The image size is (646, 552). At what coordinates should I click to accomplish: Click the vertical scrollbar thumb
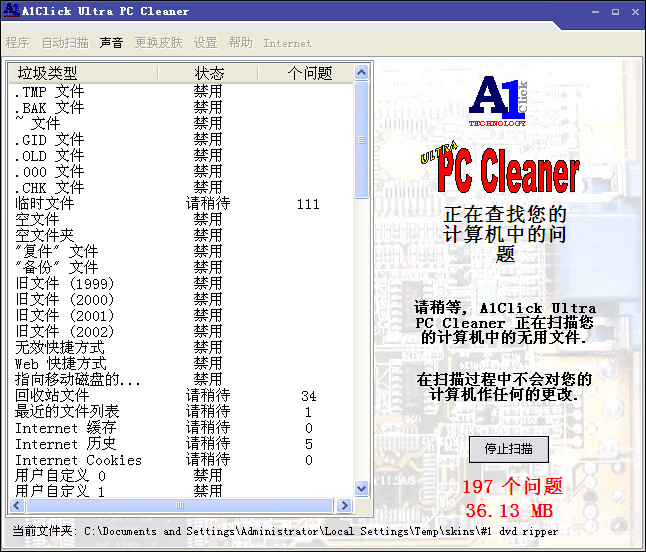(x=362, y=140)
